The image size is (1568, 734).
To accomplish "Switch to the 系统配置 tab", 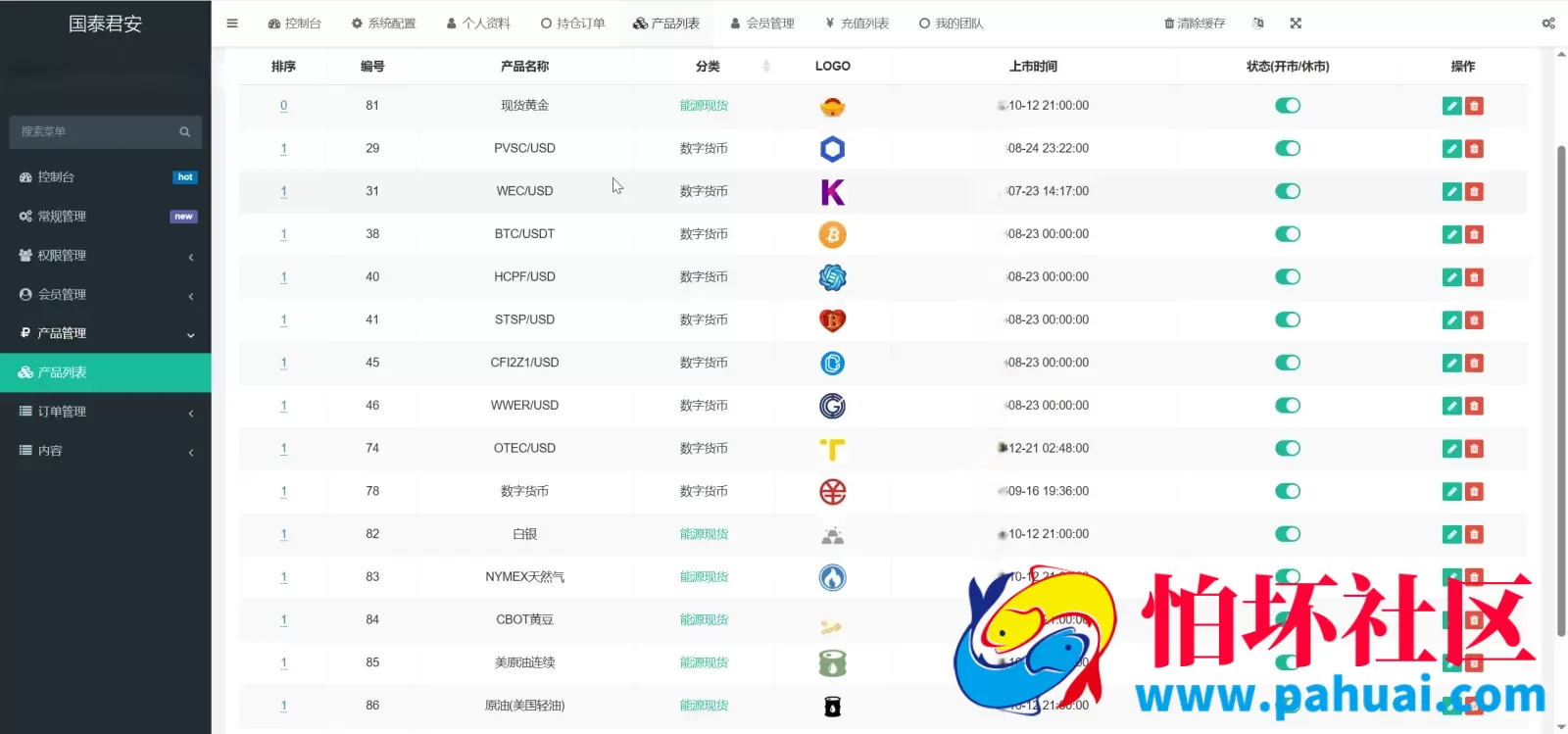I will click(383, 24).
